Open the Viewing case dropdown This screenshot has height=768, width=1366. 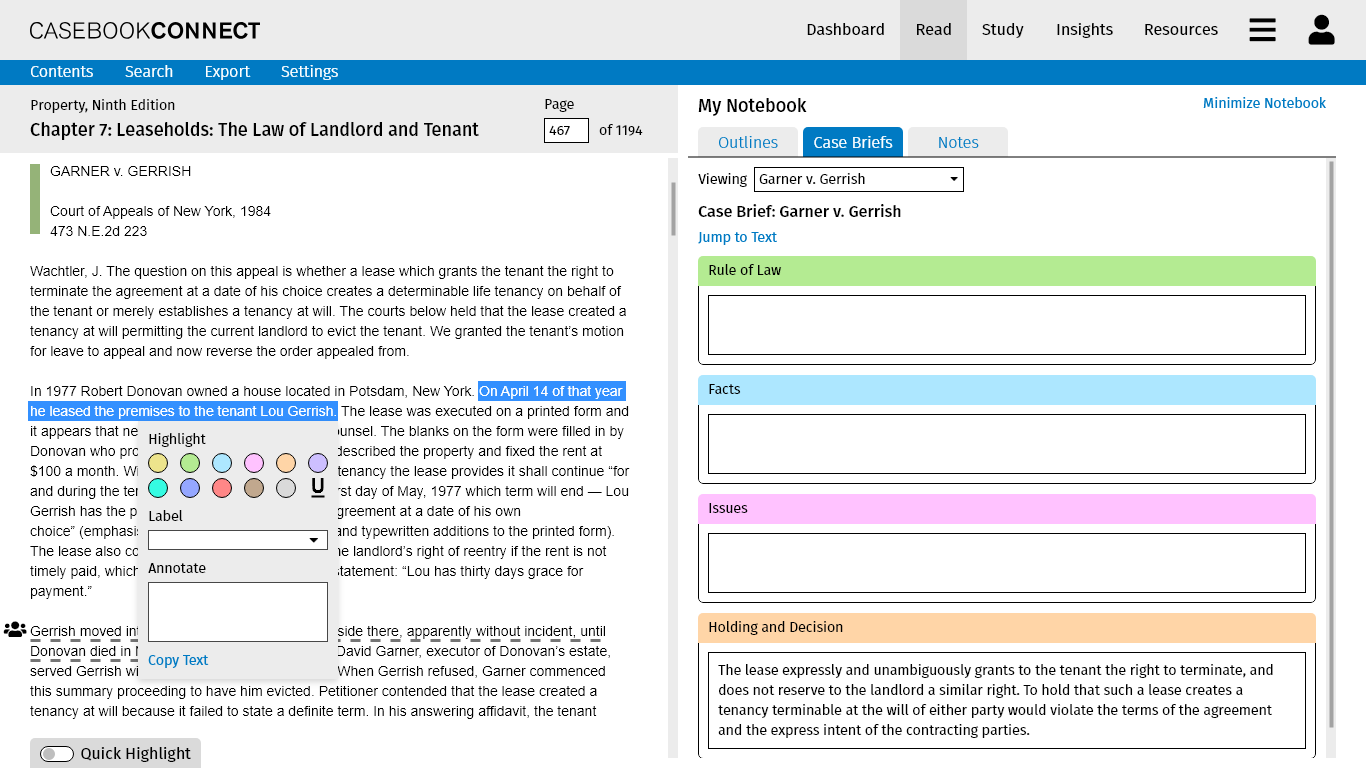pyautogui.click(x=858, y=180)
